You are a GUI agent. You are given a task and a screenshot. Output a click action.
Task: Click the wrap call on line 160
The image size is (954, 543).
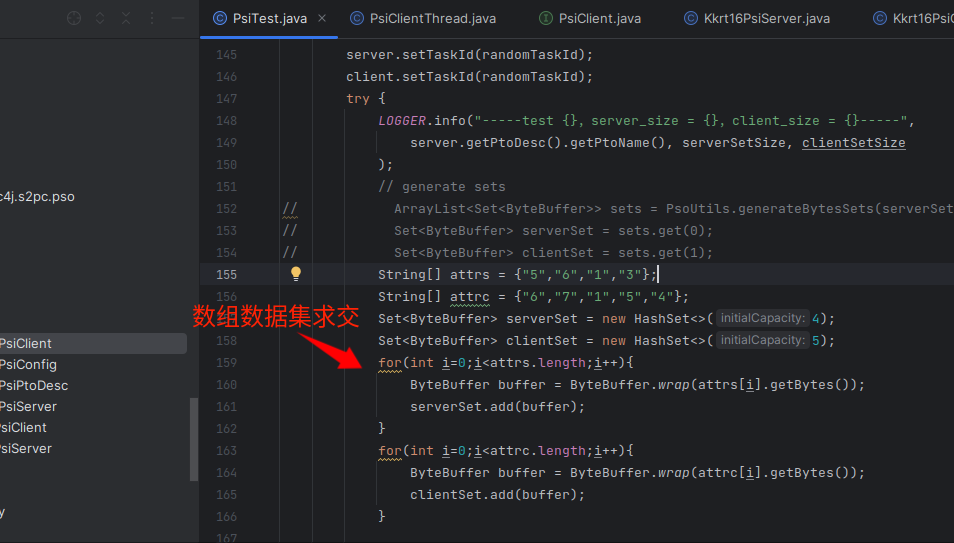pos(674,385)
